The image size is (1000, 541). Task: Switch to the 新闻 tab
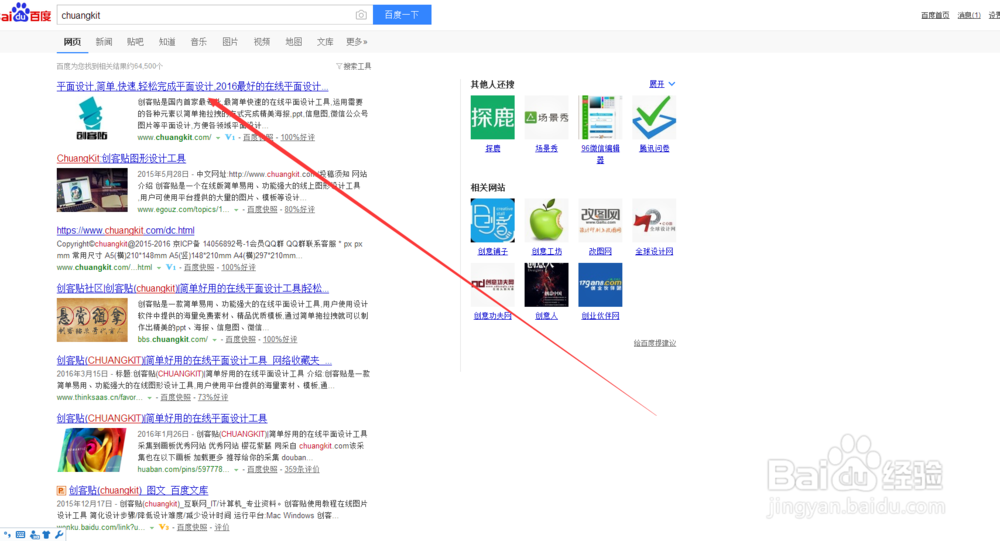[x=104, y=42]
